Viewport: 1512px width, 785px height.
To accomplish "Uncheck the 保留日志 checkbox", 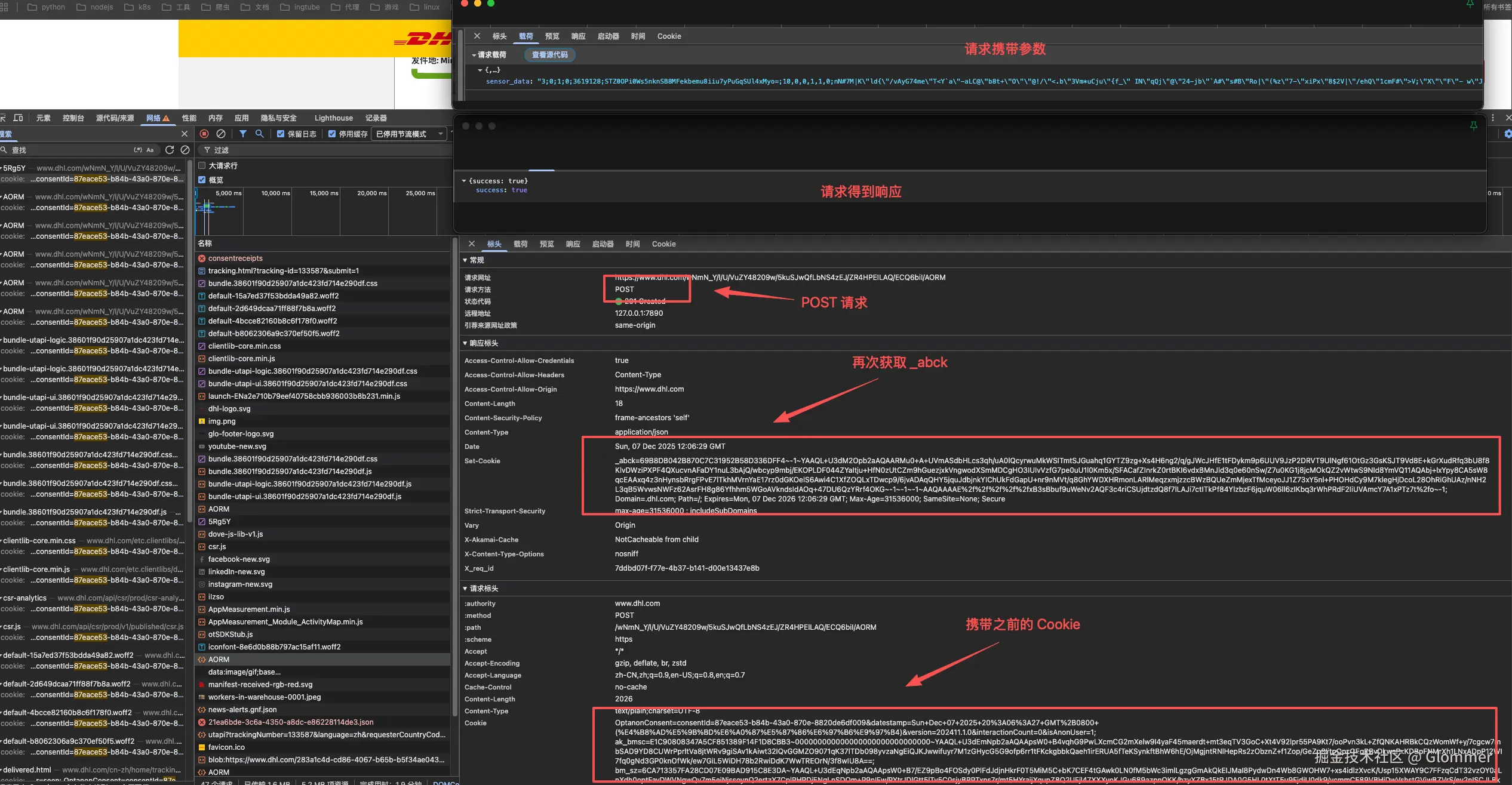I will pyautogui.click(x=281, y=134).
